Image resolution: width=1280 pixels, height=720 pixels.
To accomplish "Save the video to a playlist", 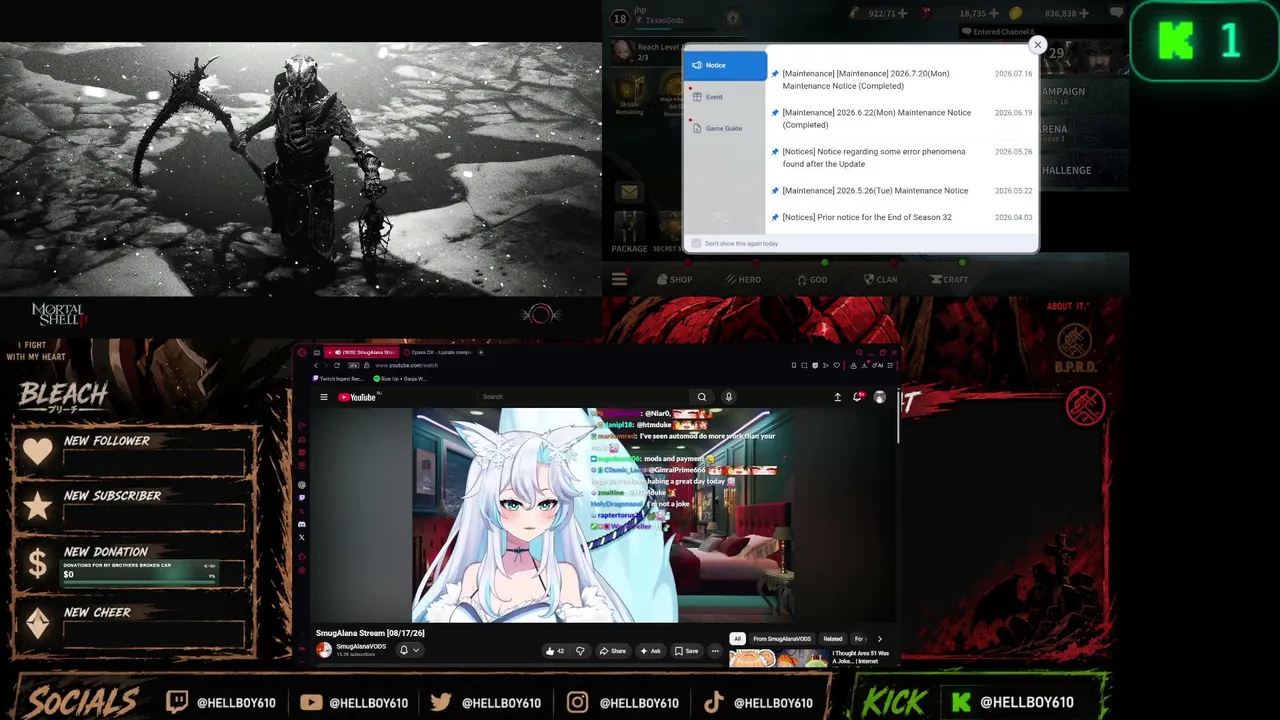I will (686, 651).
